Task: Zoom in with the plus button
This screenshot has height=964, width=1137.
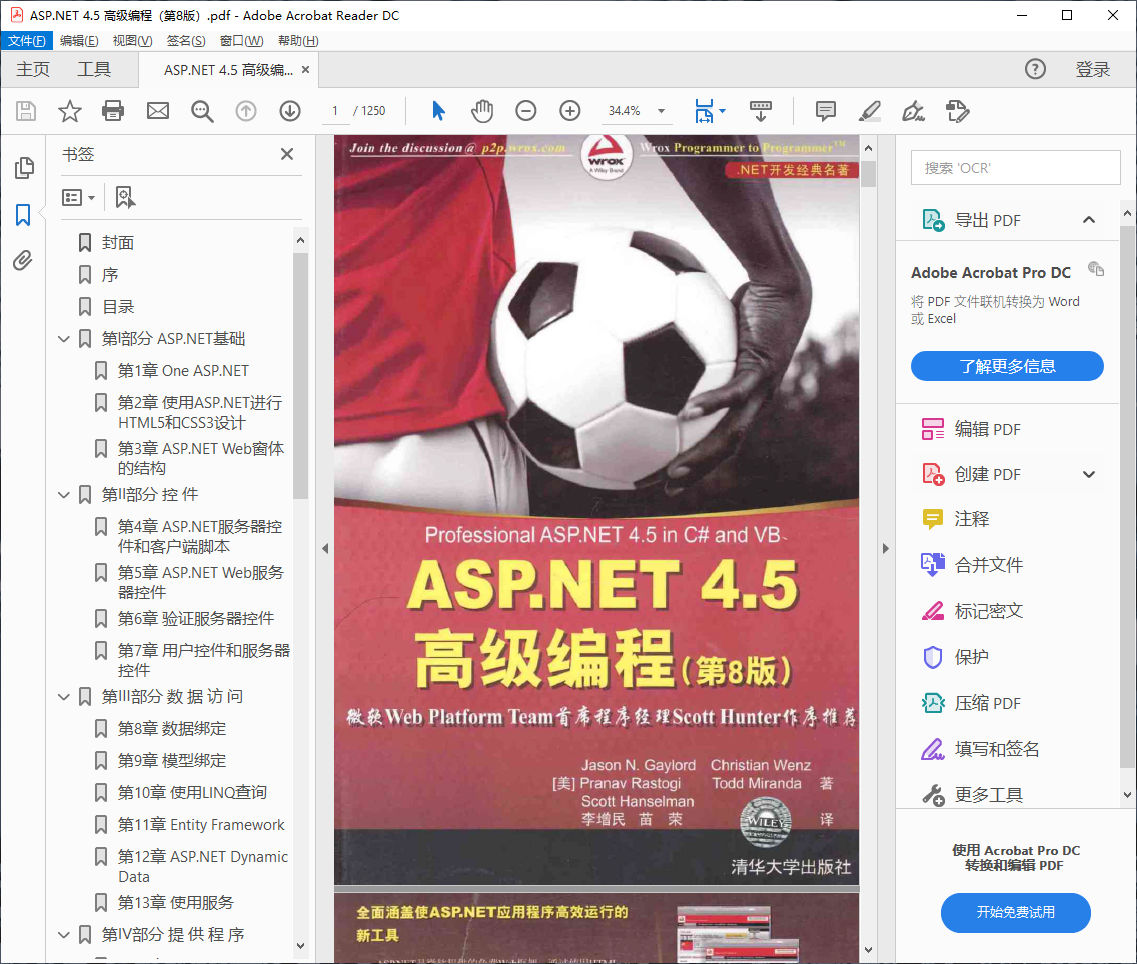Action: tap(570, 111)
